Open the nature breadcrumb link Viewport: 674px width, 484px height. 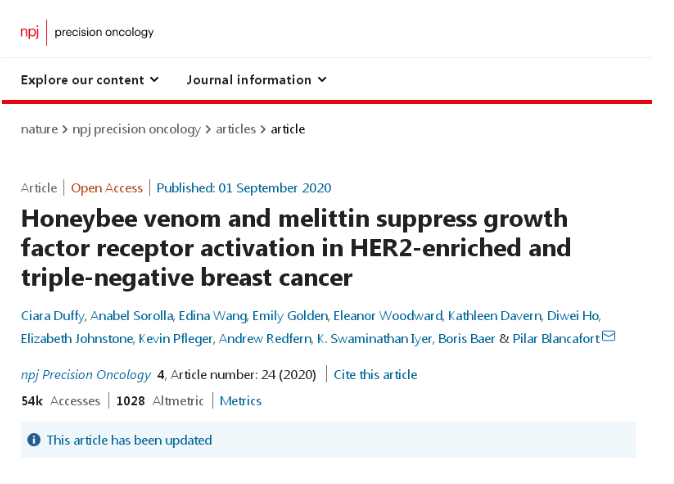[x=39, y=129]
